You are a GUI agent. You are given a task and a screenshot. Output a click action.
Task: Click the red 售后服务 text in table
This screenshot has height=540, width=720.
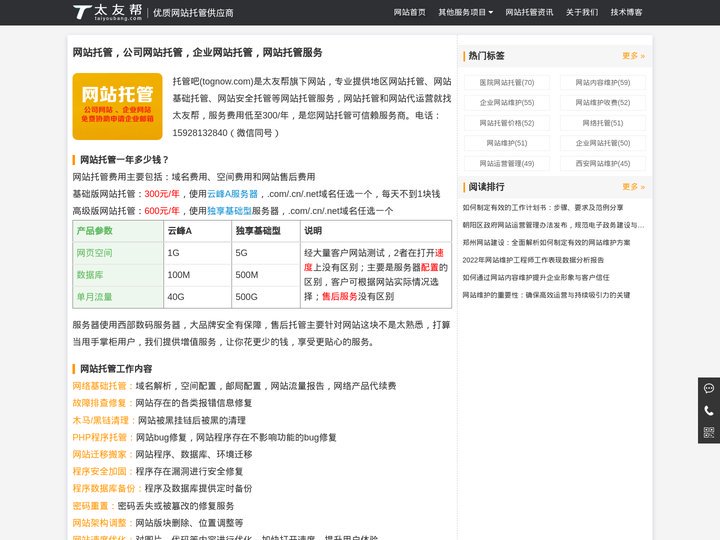point(340,297)
